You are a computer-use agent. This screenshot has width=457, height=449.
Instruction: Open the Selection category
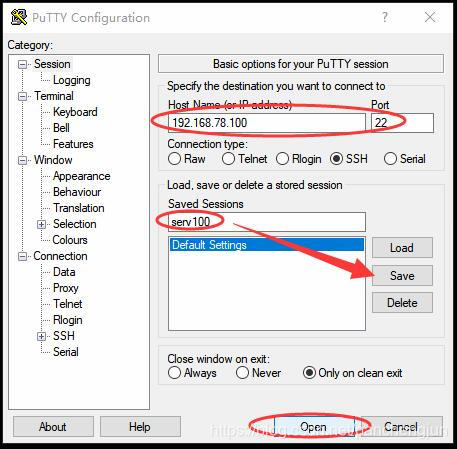[x=75, y=224]
